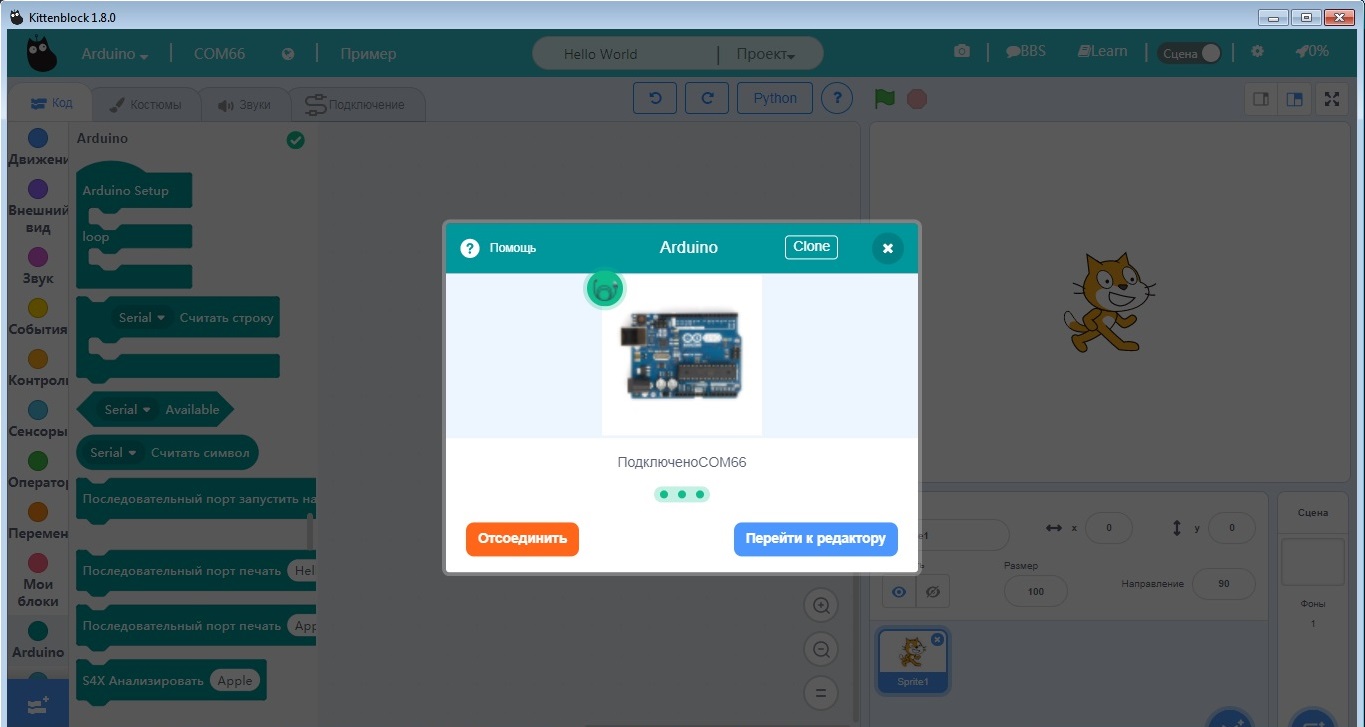Switch to Python code view

(775, 98)
